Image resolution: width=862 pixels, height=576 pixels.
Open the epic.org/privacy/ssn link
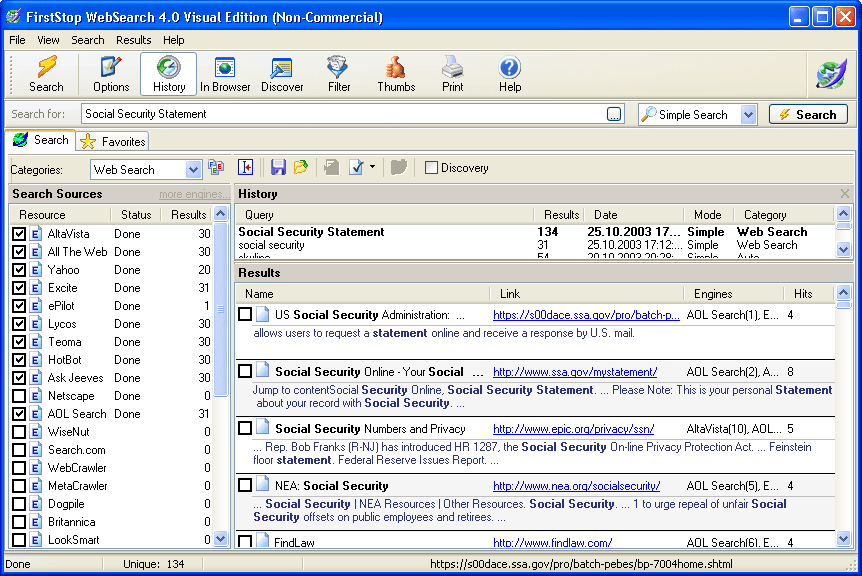(573, 429)
